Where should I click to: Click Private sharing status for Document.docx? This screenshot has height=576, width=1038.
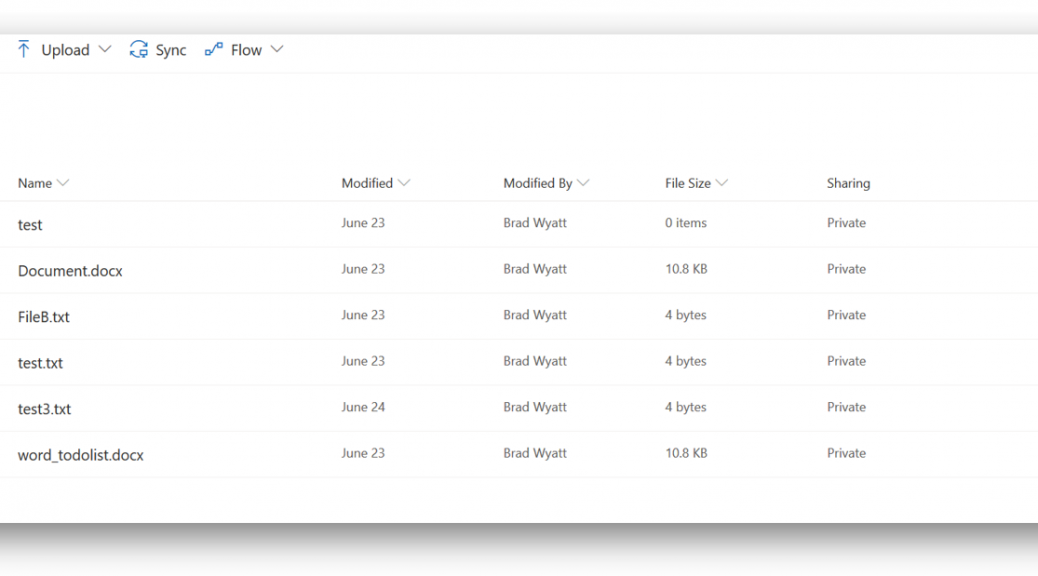[846, 269]
